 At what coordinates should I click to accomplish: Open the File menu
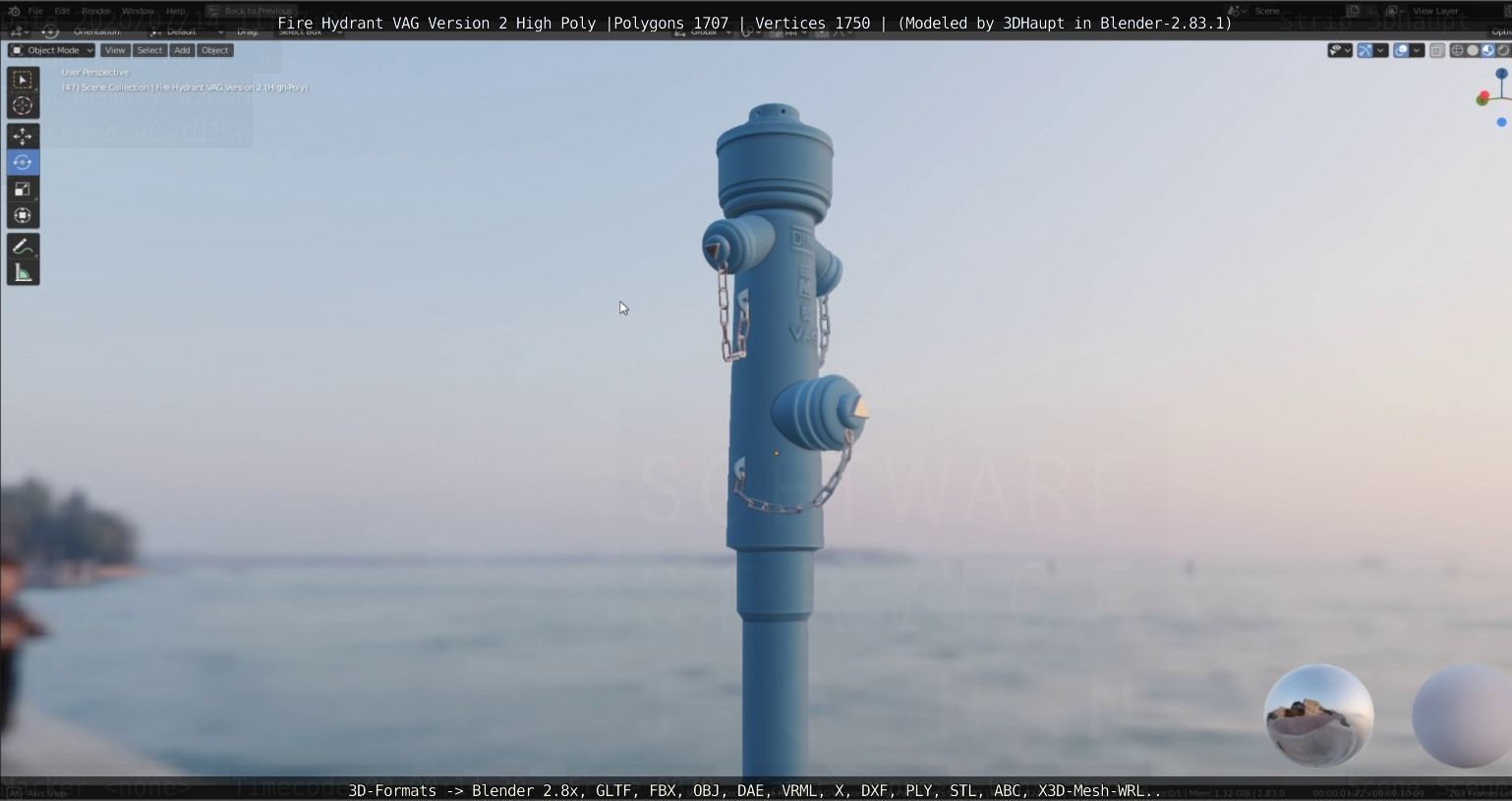click(x=35, y=11)
